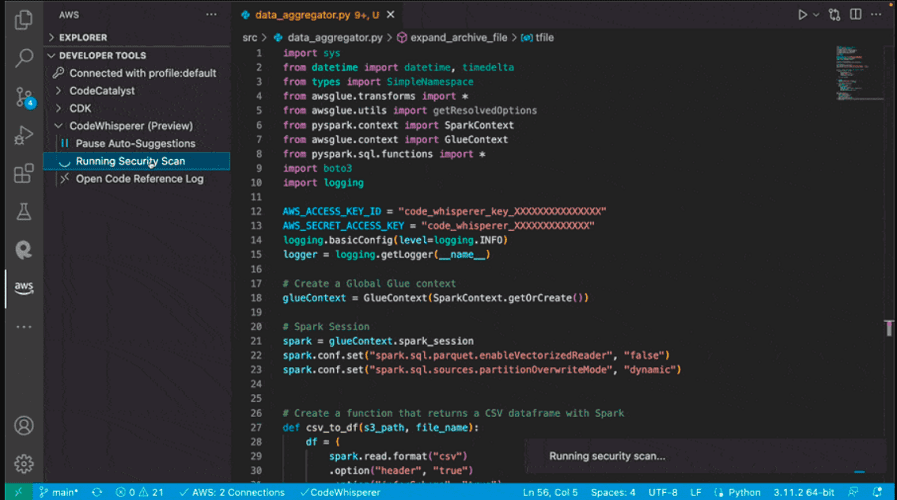897x500 pixels.
Task: Click line number 18 in the gutter
Action: point(256,297)
